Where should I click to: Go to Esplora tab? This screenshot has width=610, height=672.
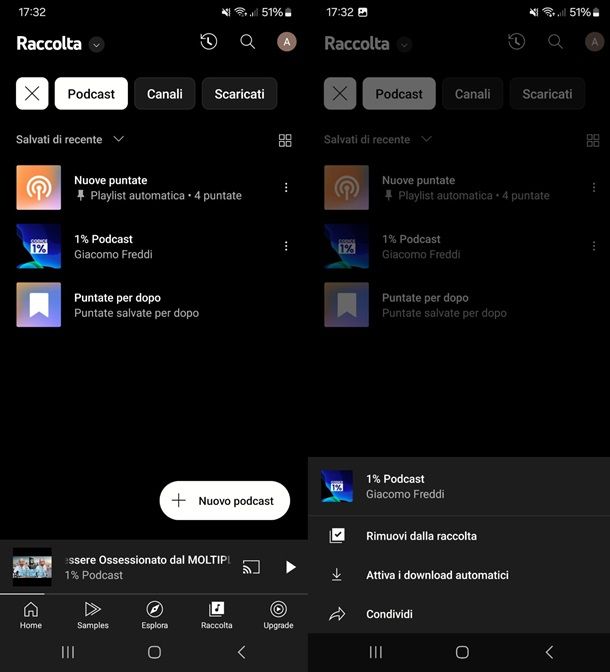coord(154,615)
